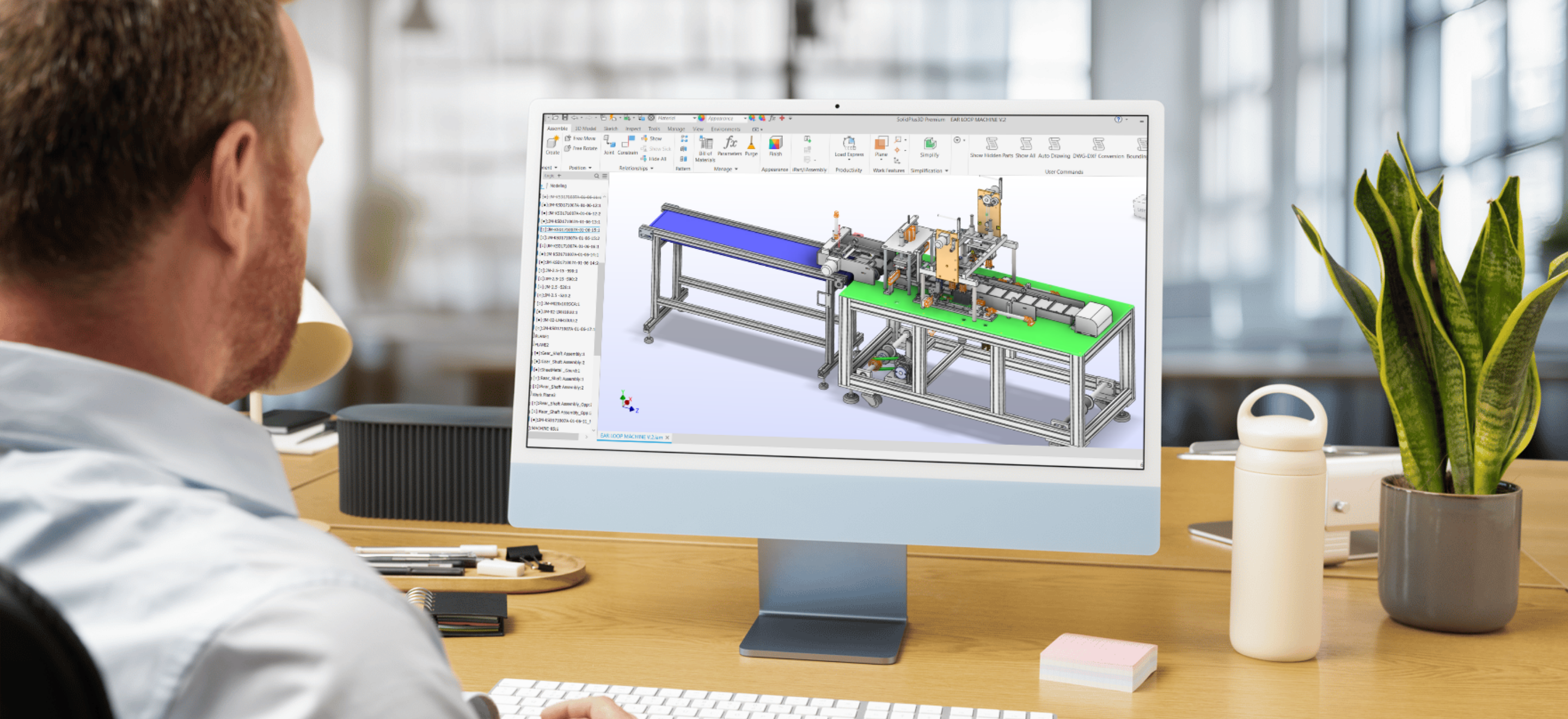
Task: Click the work axis icon beside Plane
Action: [898, 140]
